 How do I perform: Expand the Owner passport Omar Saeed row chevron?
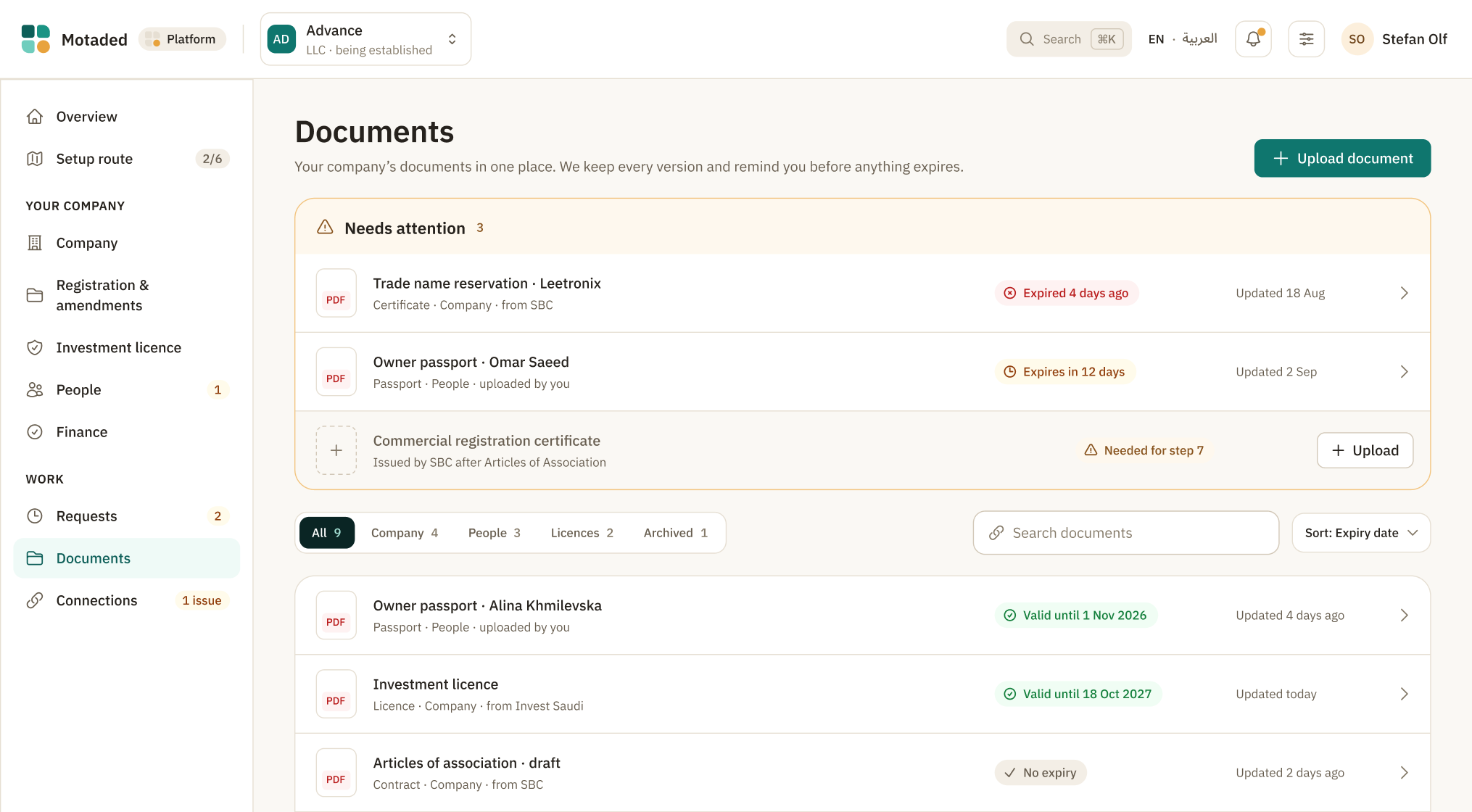coord(1404,372)
